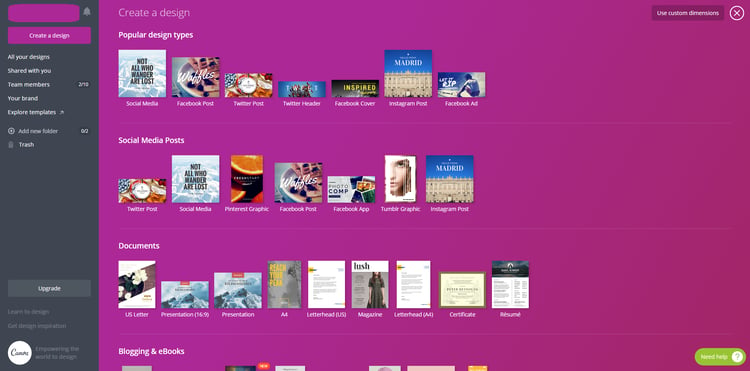Open Shared with you
This screenshot has width=750, height=371.
click(x=29, y=71)
